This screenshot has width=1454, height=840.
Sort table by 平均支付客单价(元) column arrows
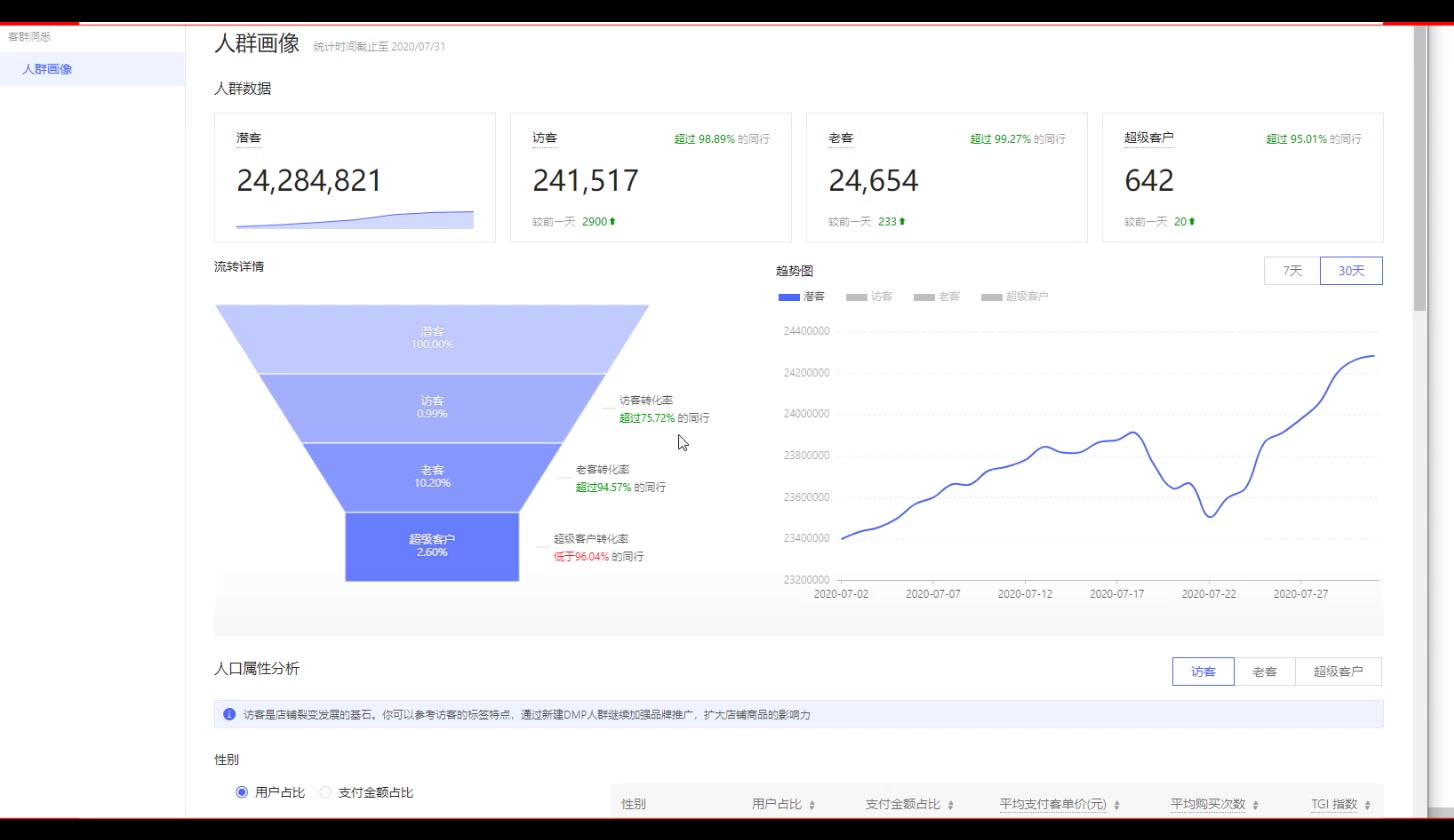pyautogui.click(x=1116, y=805)
